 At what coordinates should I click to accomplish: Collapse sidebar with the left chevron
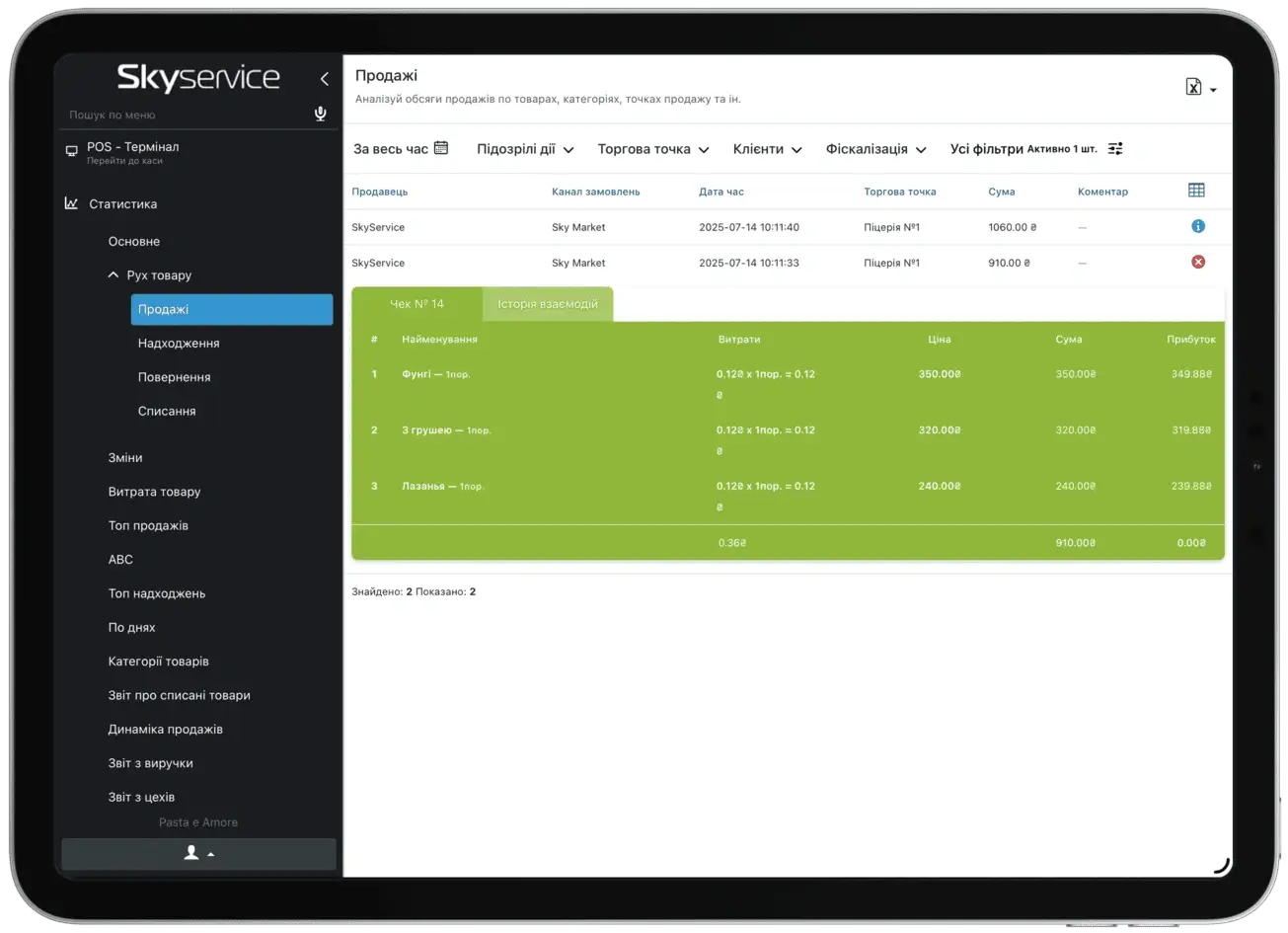[x=324, y=79]
